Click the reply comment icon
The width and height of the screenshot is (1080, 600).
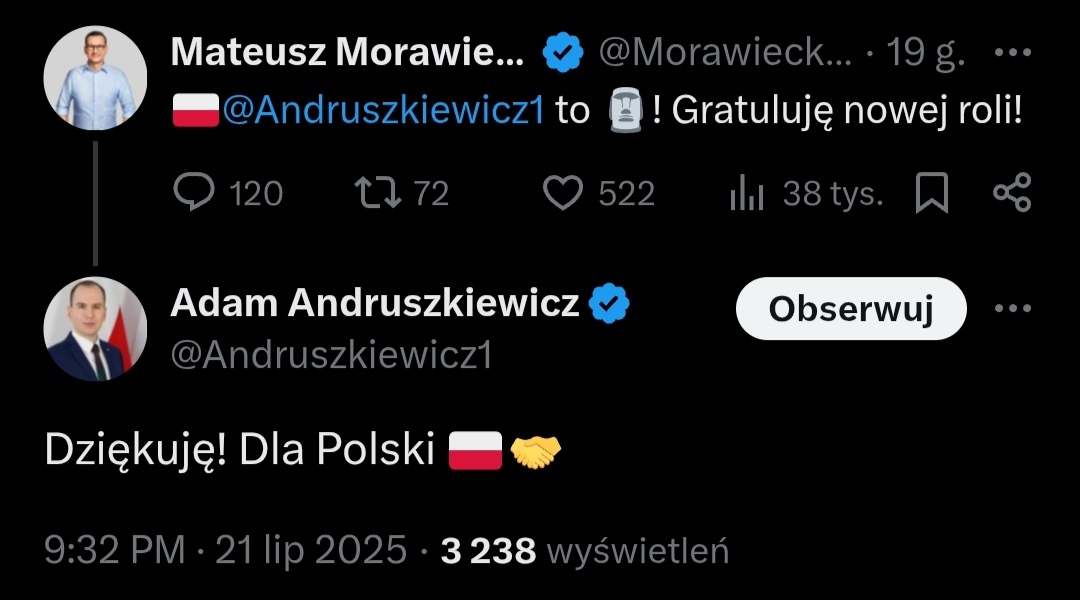(190, 193)
